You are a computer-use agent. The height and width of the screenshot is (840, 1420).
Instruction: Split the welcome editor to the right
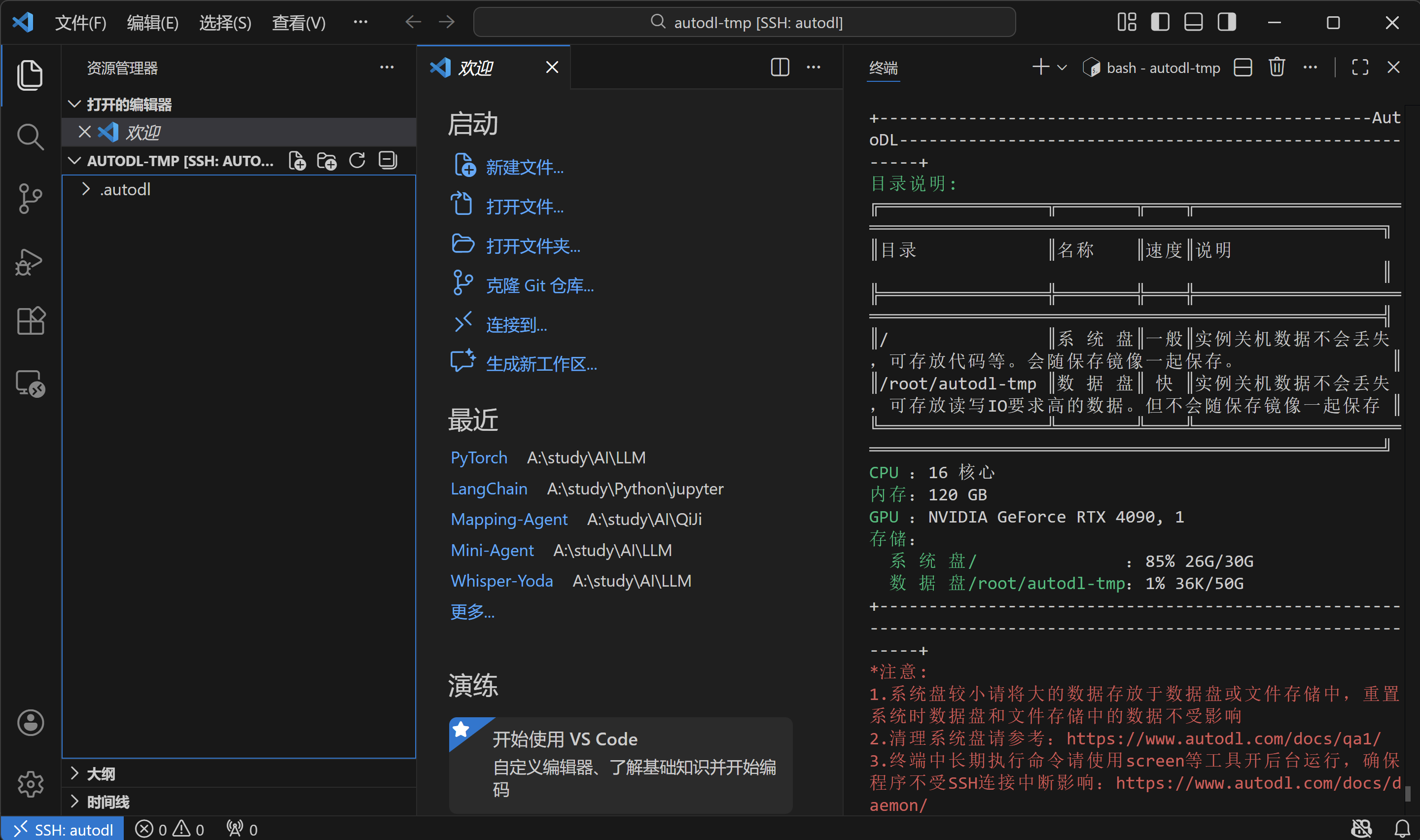coord(780,68)
